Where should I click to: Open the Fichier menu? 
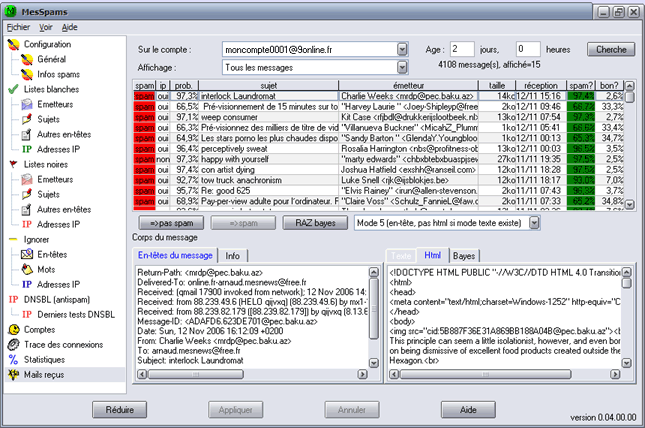[x=18, y=27]
